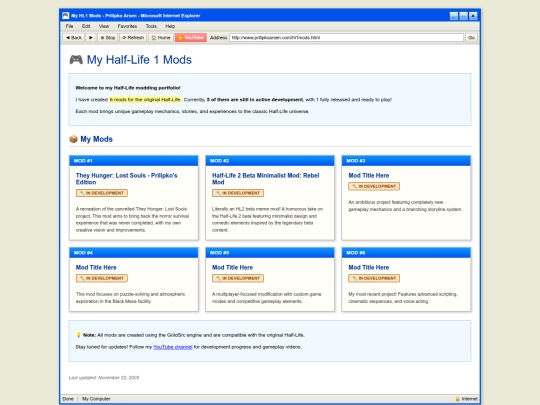Click the Stop toolbar button
Screen dimensions: 540x405
108,38
